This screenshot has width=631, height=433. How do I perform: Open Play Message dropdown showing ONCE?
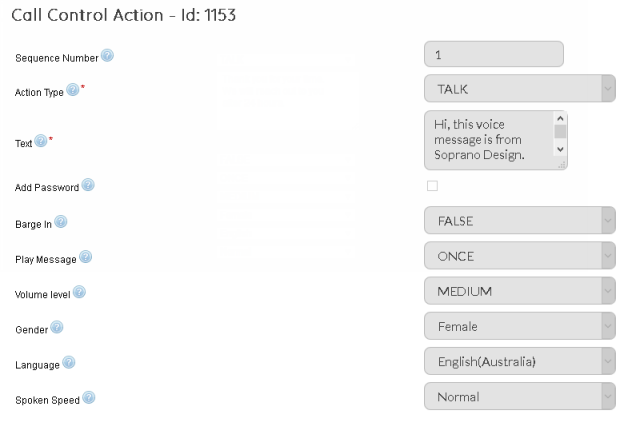click(519, 256)
